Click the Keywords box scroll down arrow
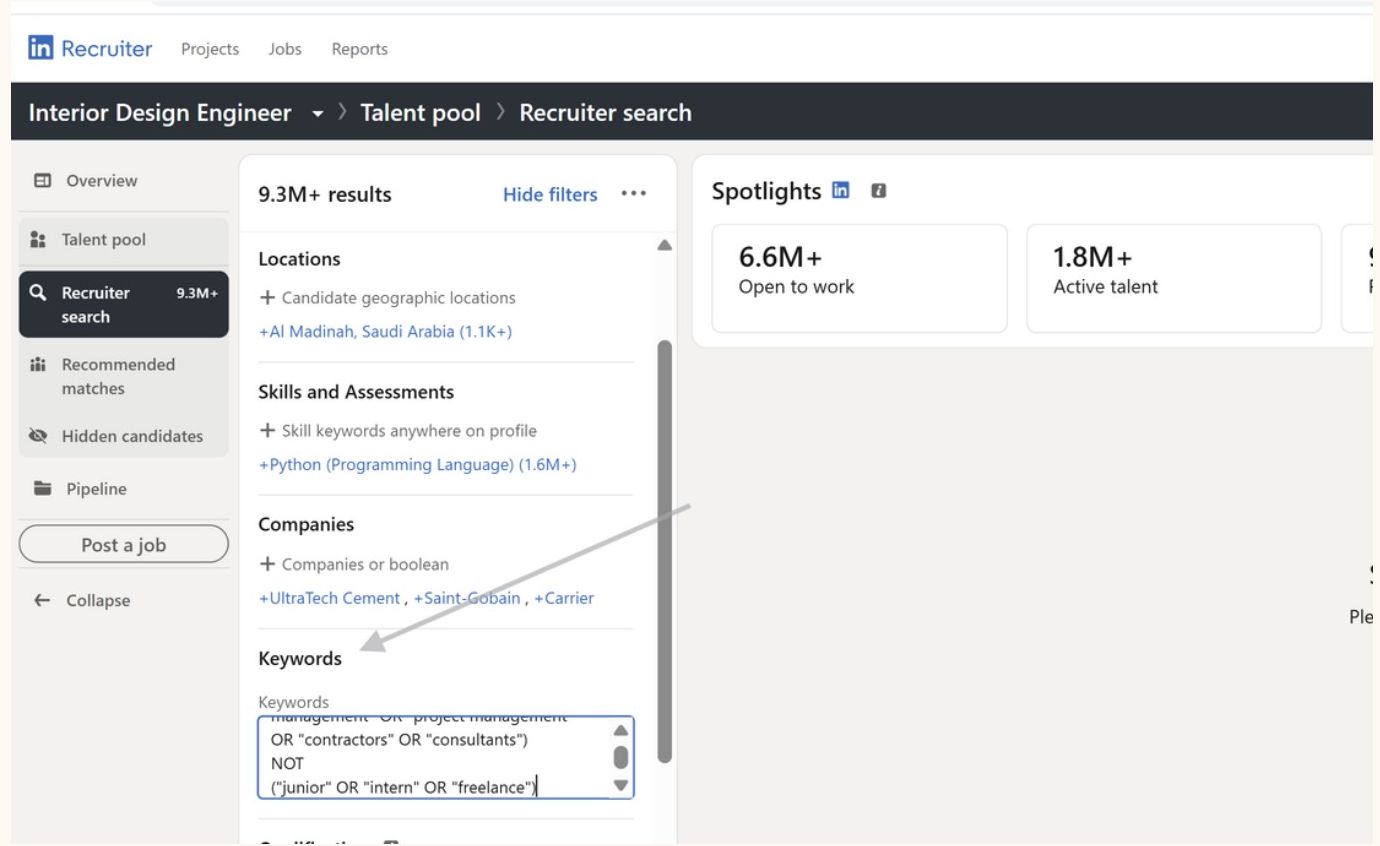The width and height of the screenshot is (1380, 846). (621, 786)
